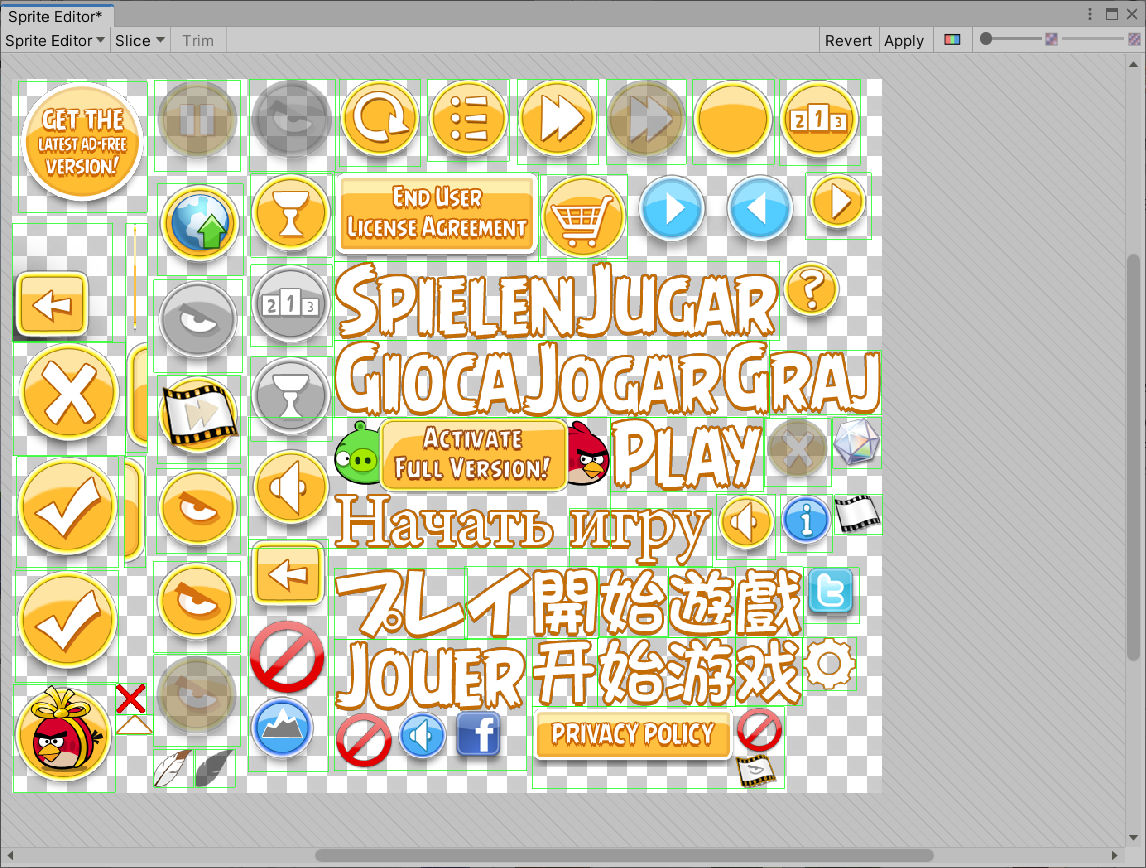
Task: Select the GIOCA text sprite
Action: coord(429,378)
